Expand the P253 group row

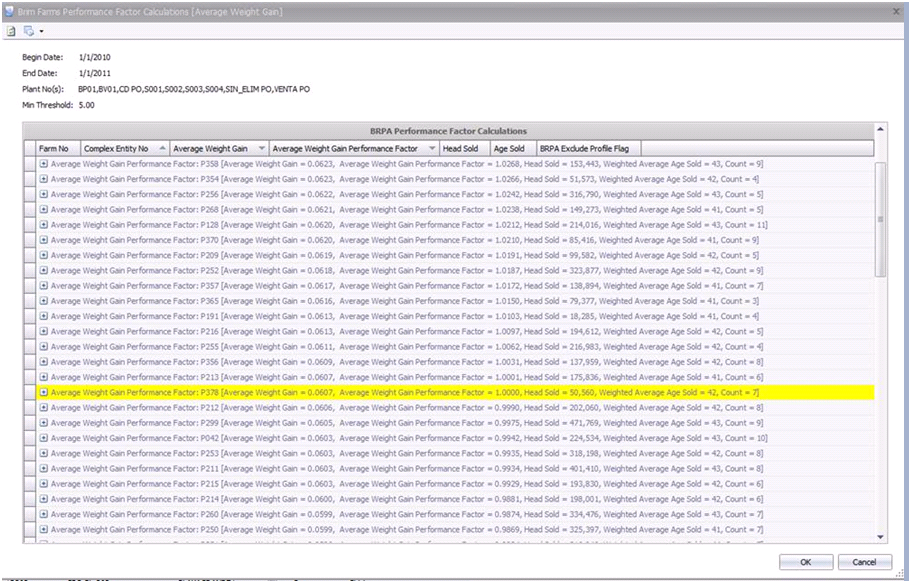[43, 453]
